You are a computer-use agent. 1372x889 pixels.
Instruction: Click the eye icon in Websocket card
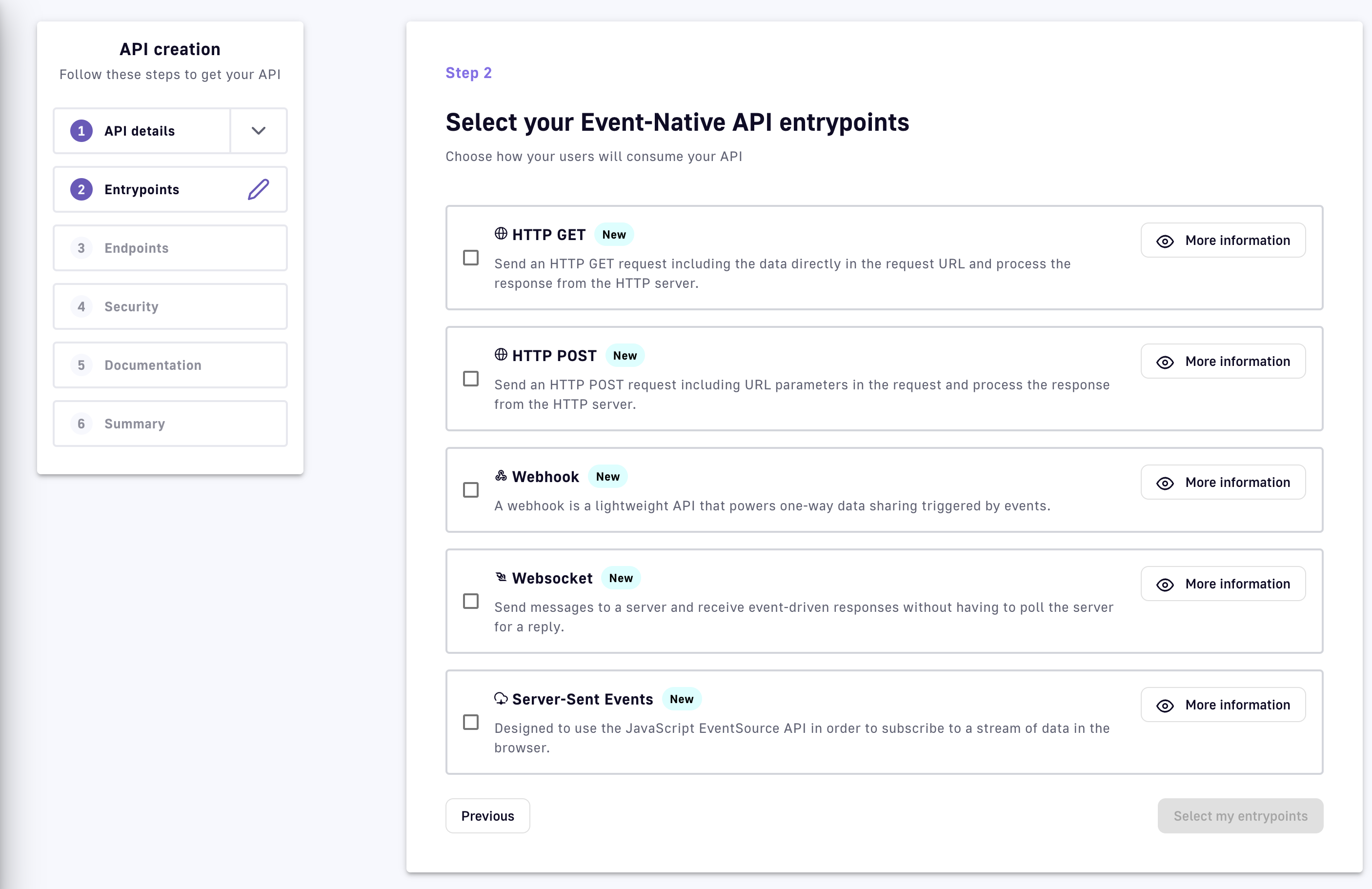(1165, 585)
